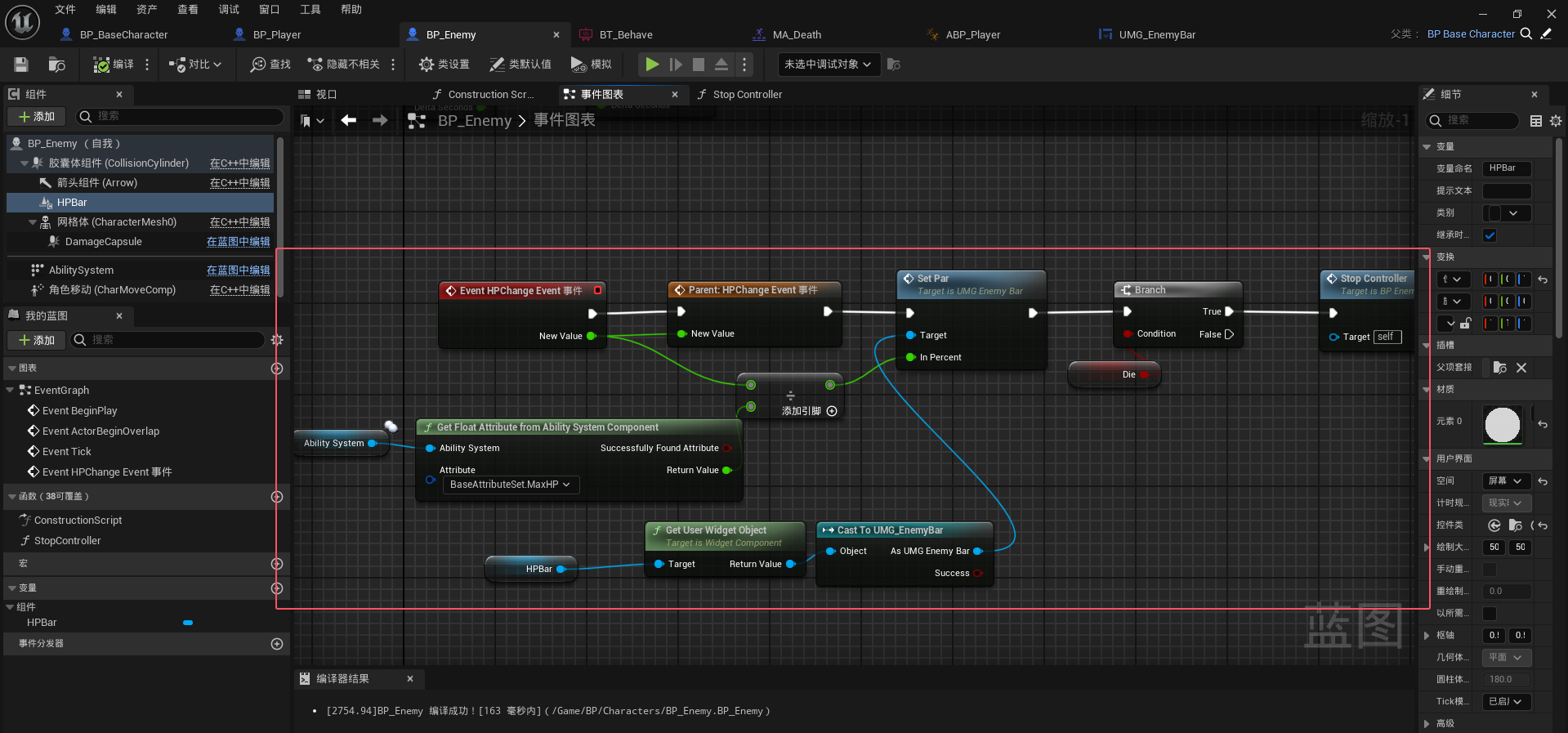Open BP Base Character parent class link

click(x=1471, y=34)
